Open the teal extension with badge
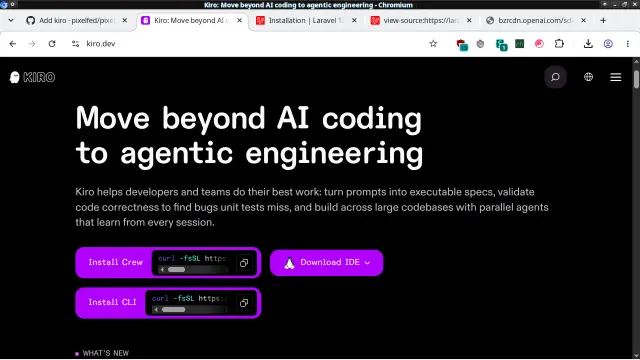 pos(501,44)
